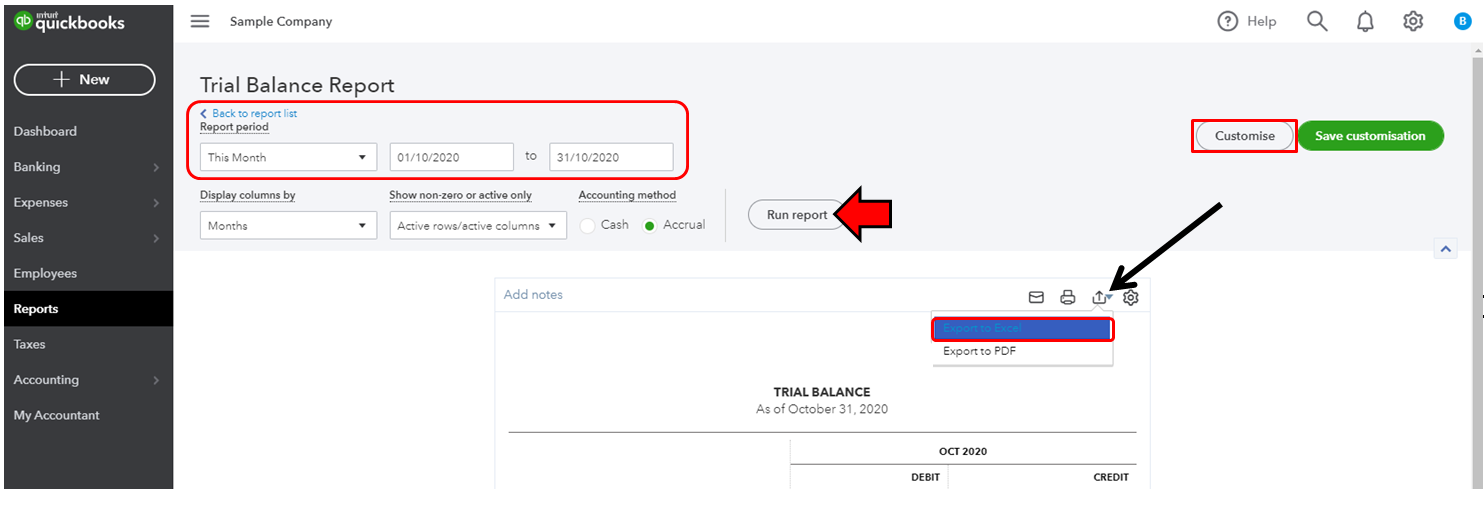1484x515 pixels.
Task: Print the trial balance report
Action: 1067,297
